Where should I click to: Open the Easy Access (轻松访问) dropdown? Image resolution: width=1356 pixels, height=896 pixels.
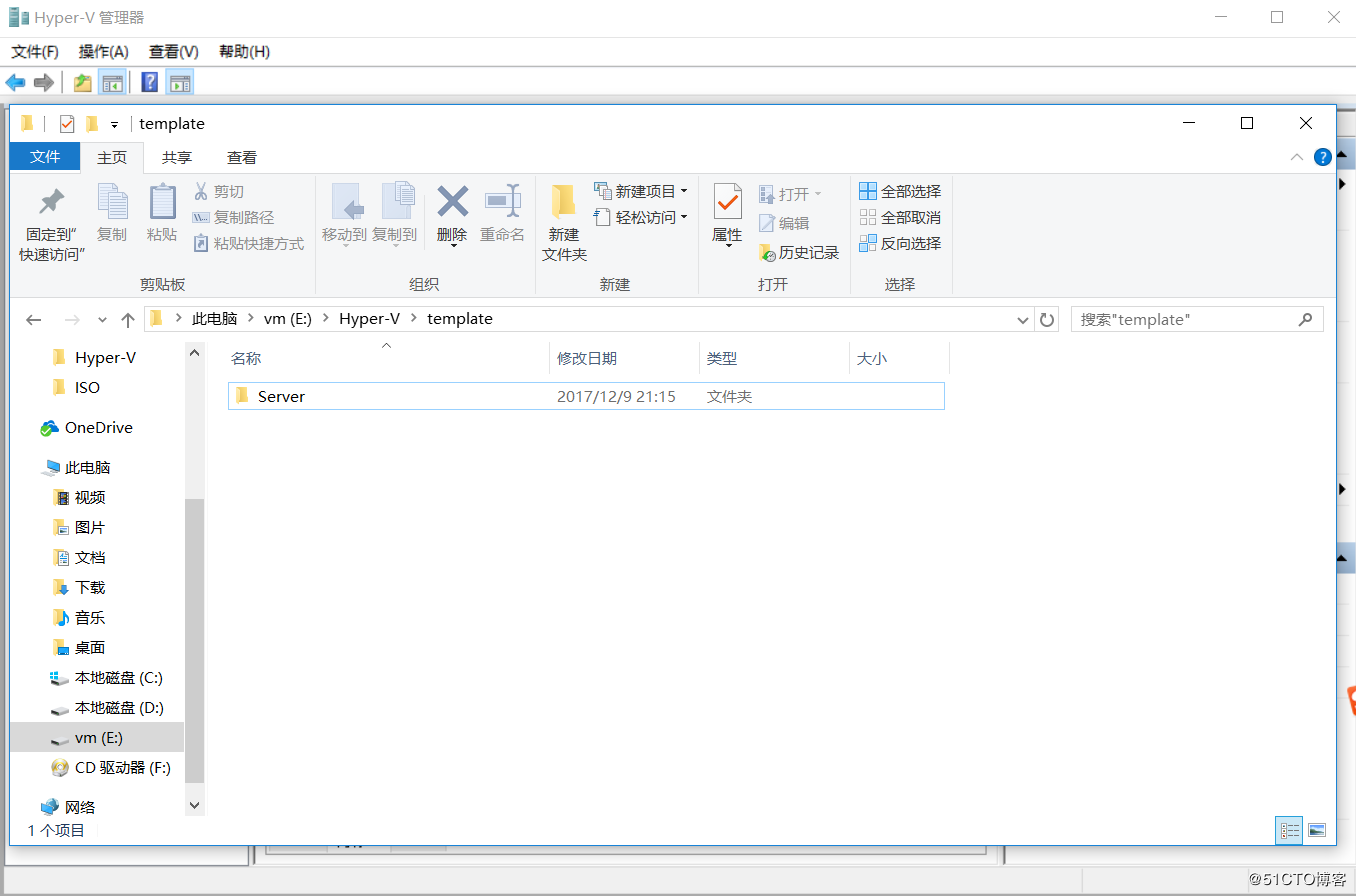[x=641, y=216]
